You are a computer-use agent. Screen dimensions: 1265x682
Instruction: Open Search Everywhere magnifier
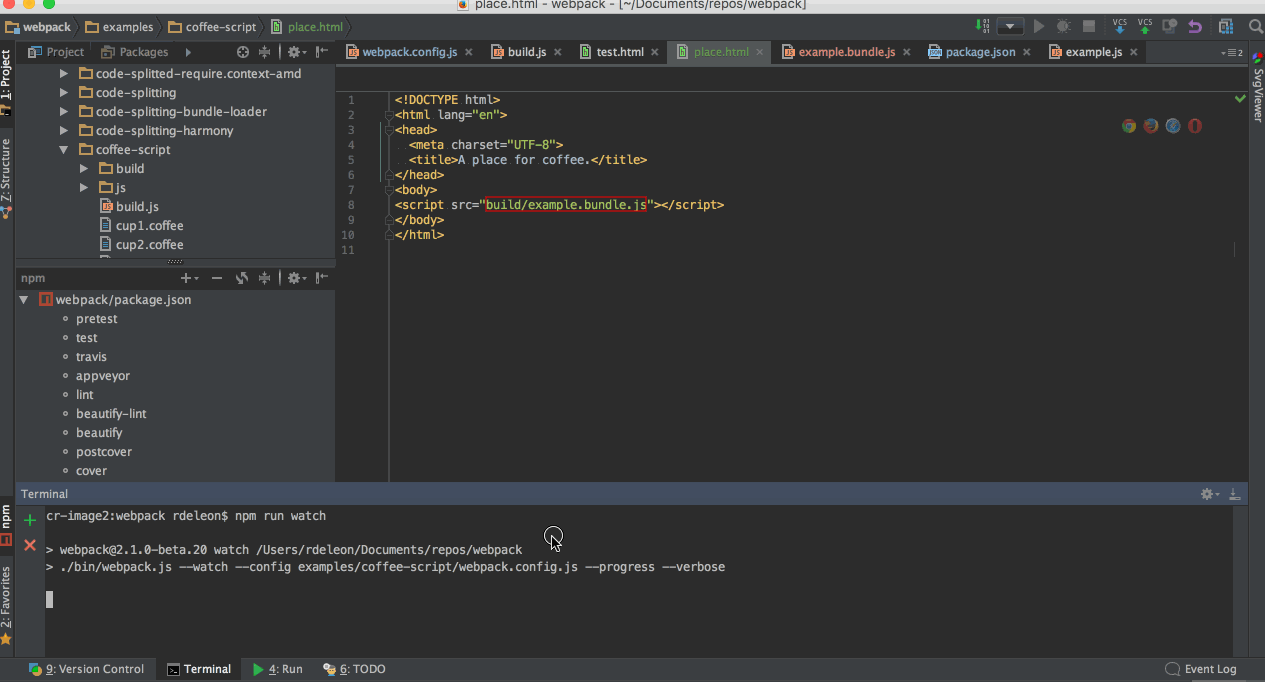(x=1256, y=27)
